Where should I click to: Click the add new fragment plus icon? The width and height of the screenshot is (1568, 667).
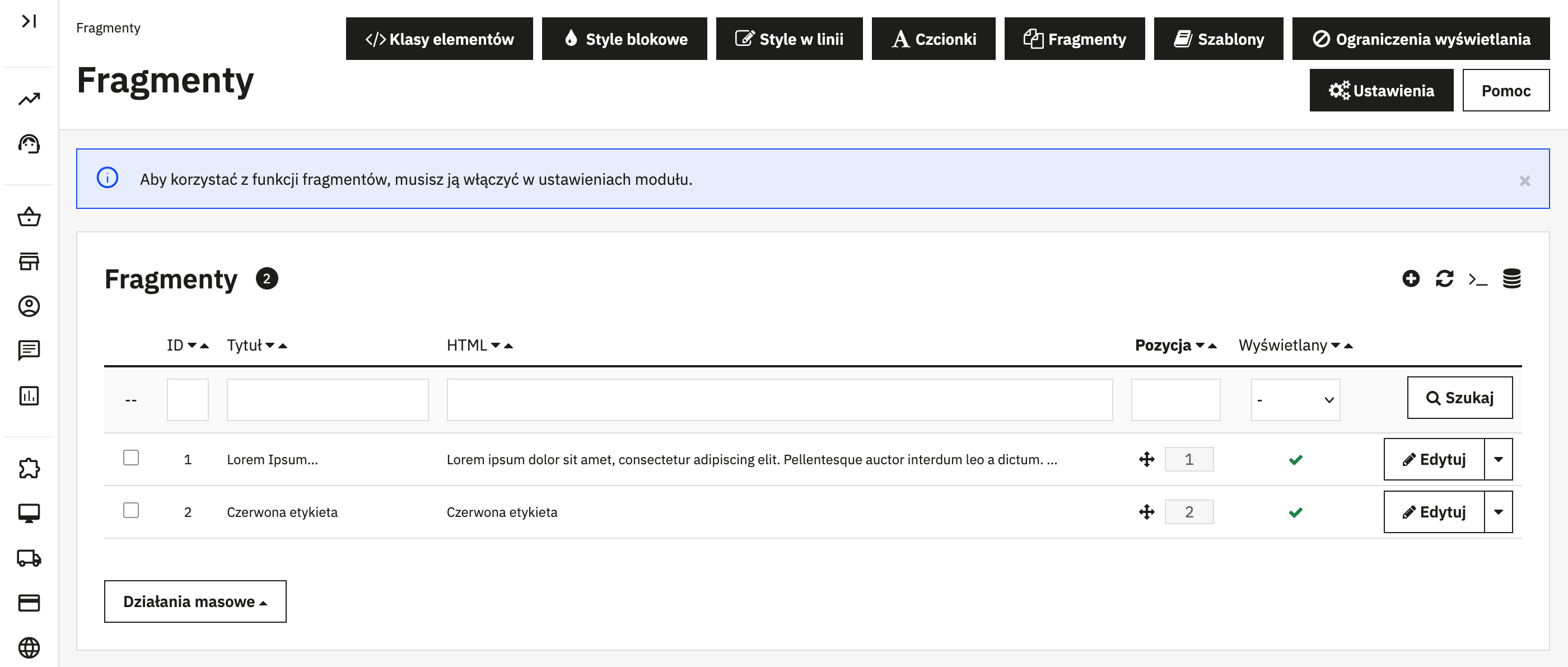point(1410,279)
